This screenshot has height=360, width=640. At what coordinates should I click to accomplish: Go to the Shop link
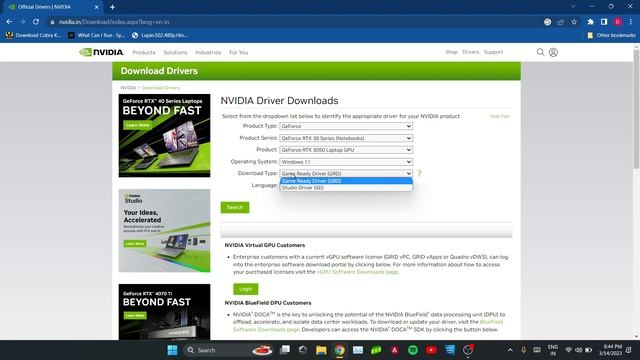(451, 52)
